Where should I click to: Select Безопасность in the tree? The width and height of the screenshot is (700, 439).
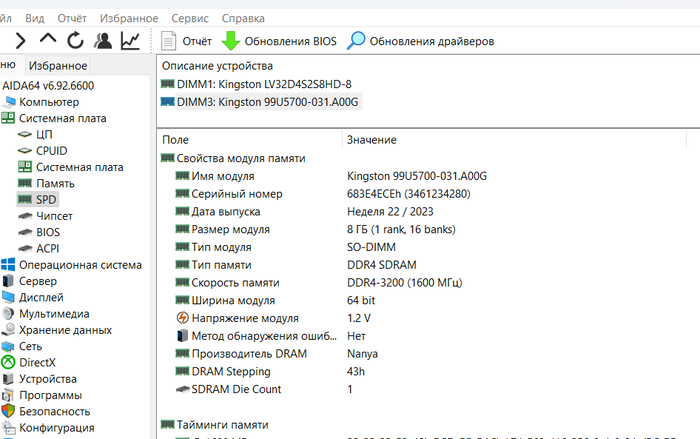pyautogui.click(x=54, y=411)
